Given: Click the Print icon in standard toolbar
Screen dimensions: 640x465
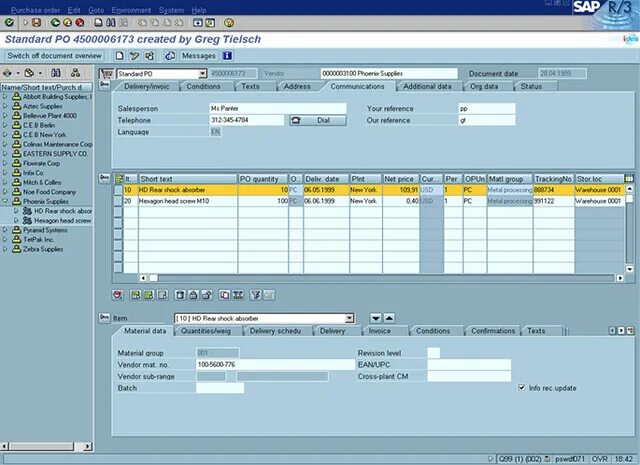Looking at the screenshot, I should 98,22.
